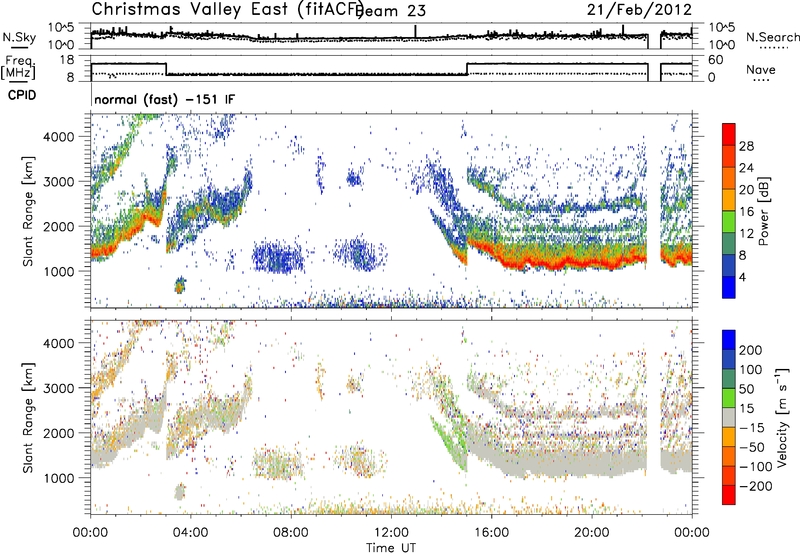
Task: Click the blue bottom of power colorbar
Action: [729, 287]
